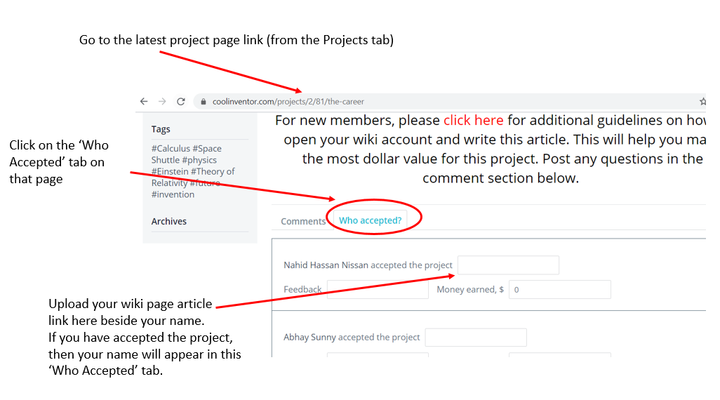Bookmark page with the star icon

click(x=702, y=101)
